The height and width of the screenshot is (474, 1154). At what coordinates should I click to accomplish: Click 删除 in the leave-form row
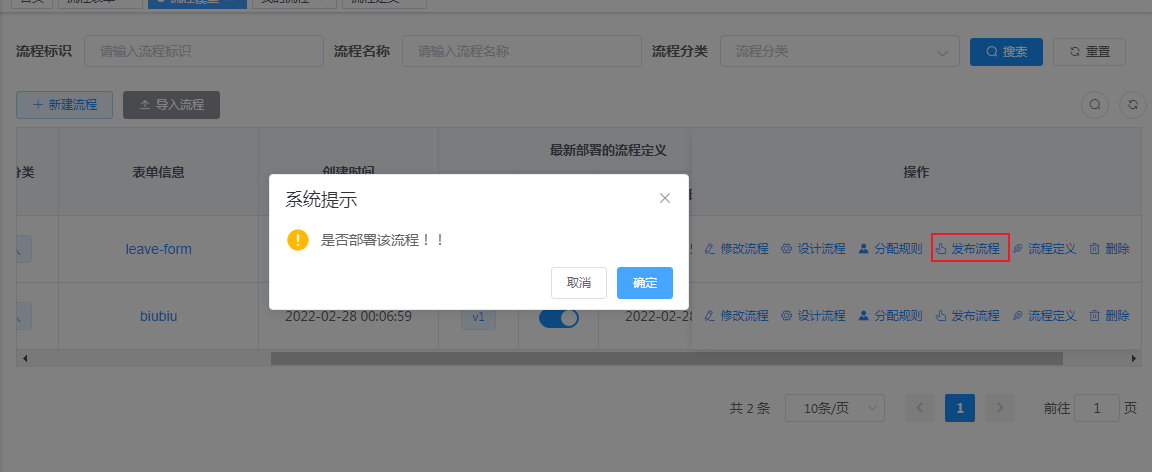[x=1109, y=249]
